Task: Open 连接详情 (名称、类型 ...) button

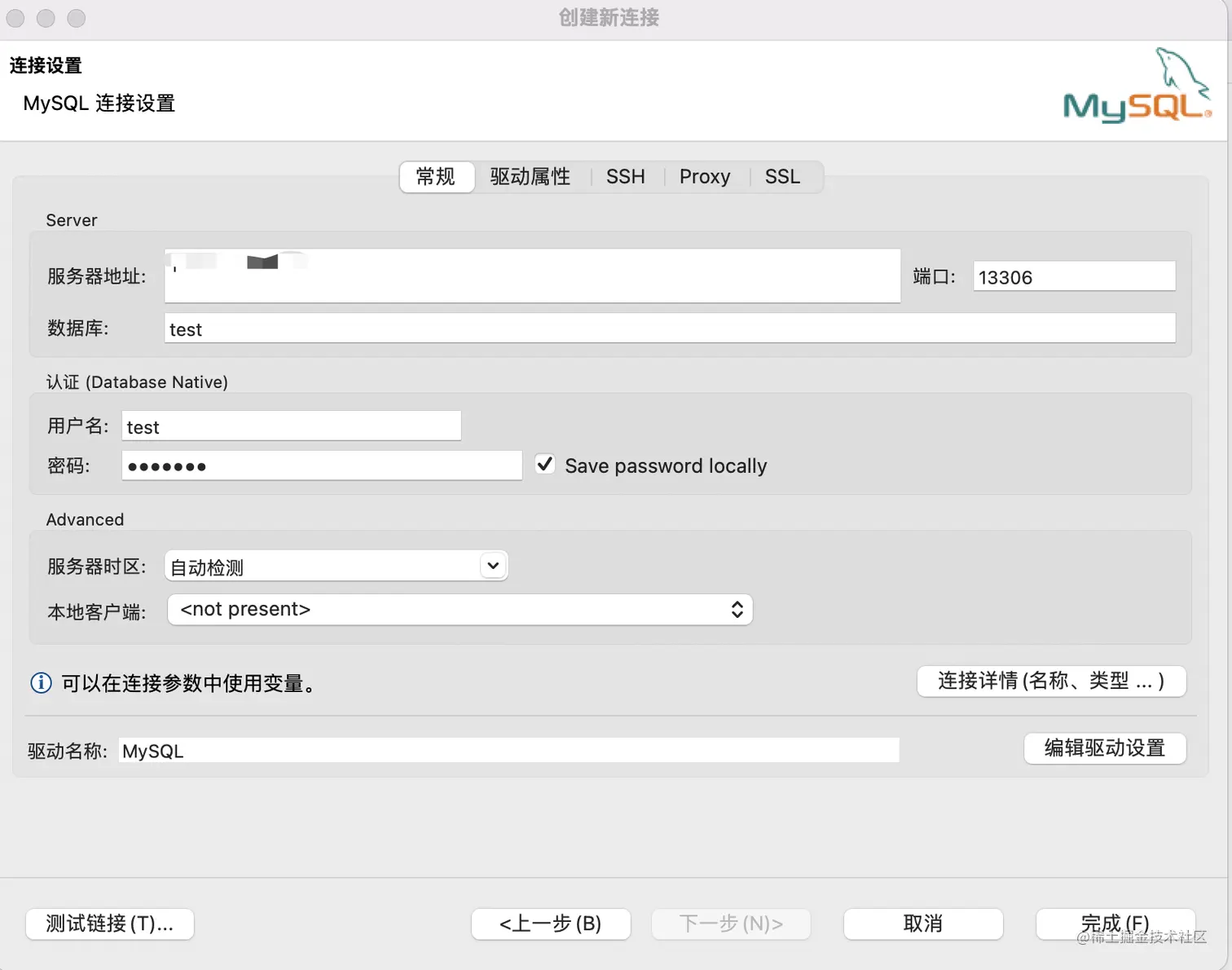Action: coord(1051,681)
